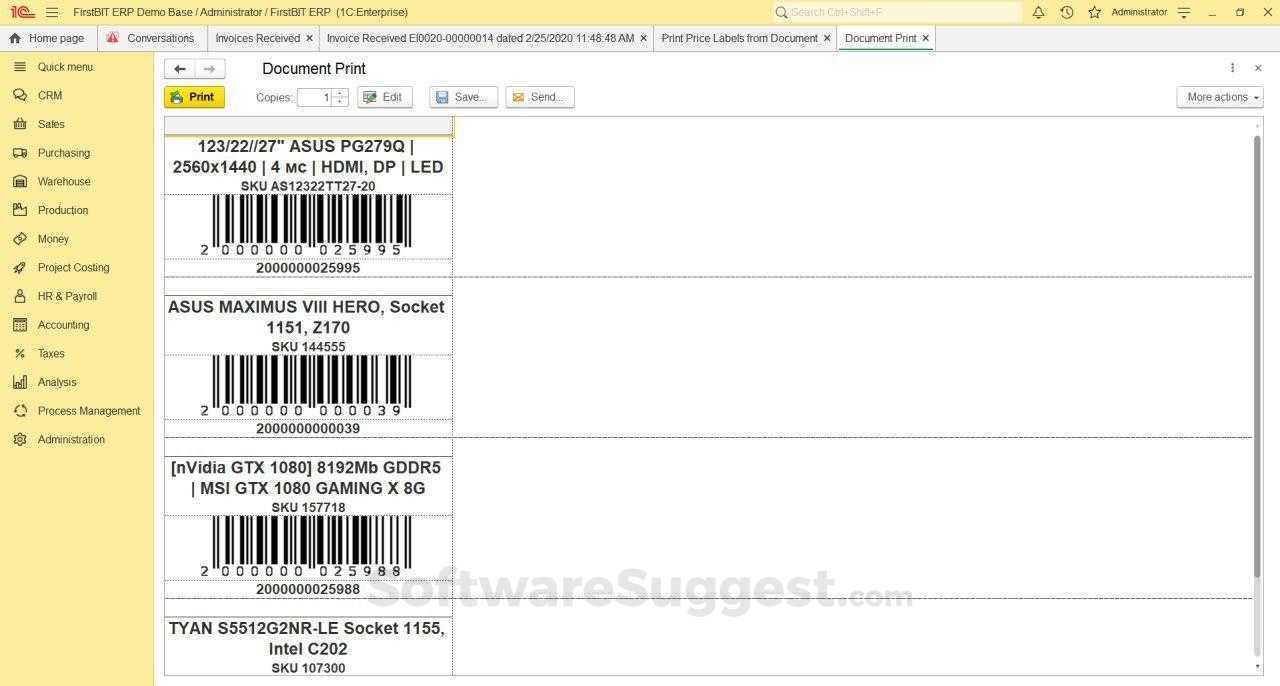
Task: Click scroll-down arrow of preview scrollbar
Action: [x=1257, y=667]
